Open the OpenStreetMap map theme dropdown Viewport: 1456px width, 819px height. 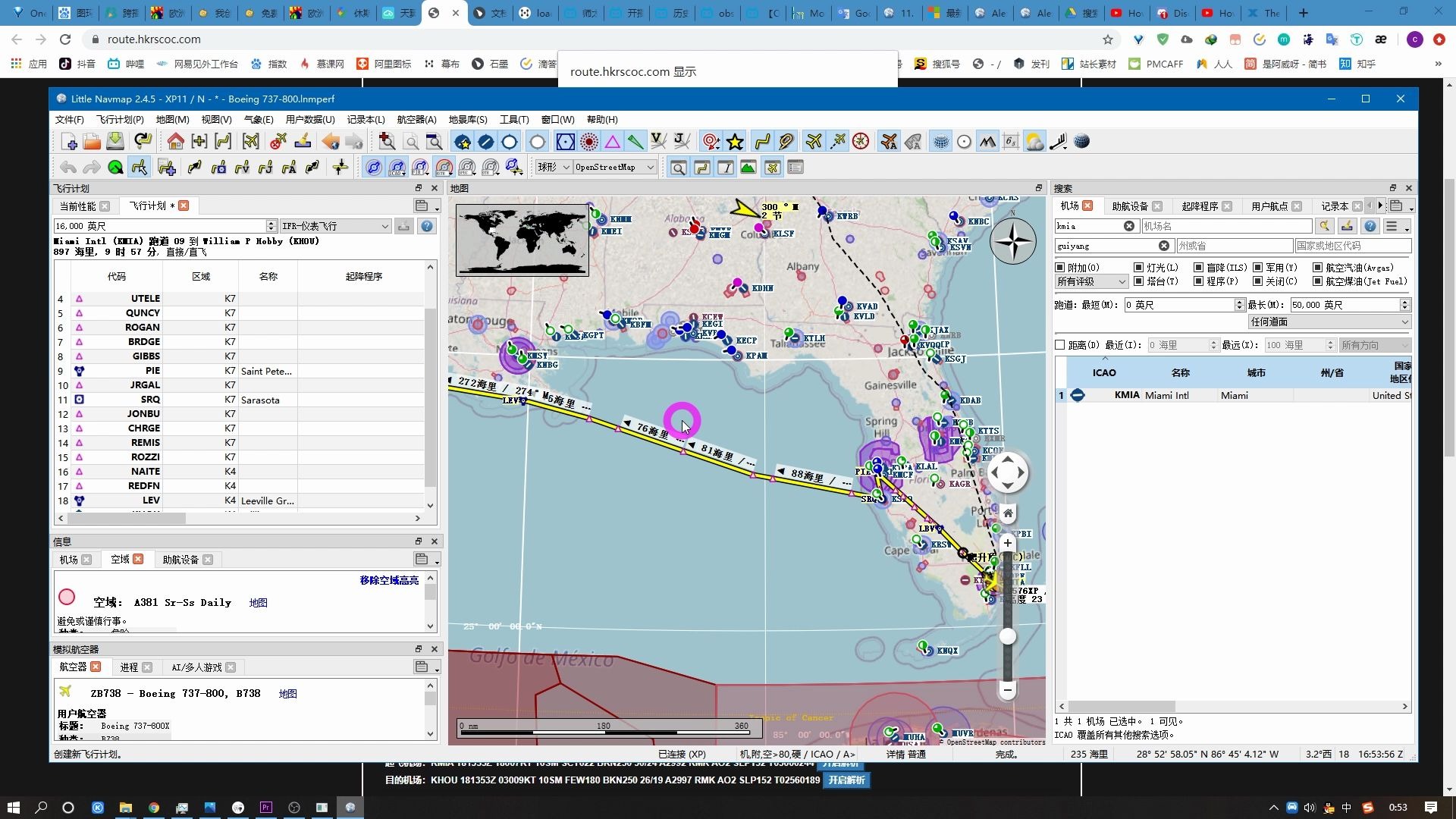click(x=615, y=168)
